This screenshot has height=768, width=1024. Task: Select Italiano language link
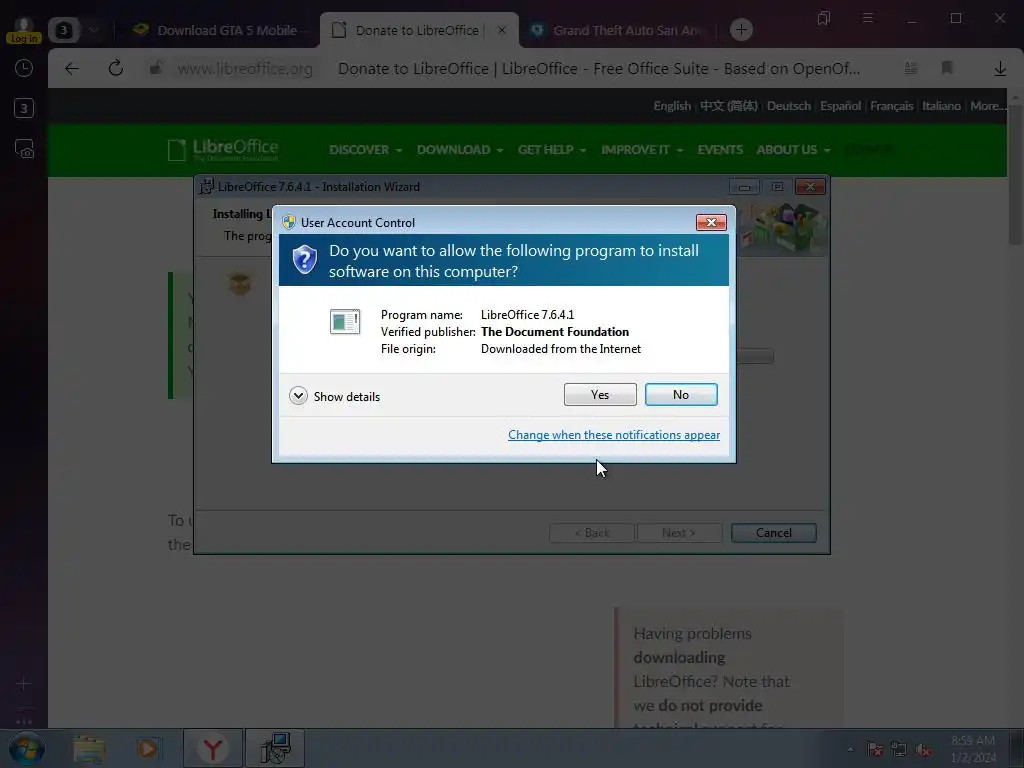point(941,106)
